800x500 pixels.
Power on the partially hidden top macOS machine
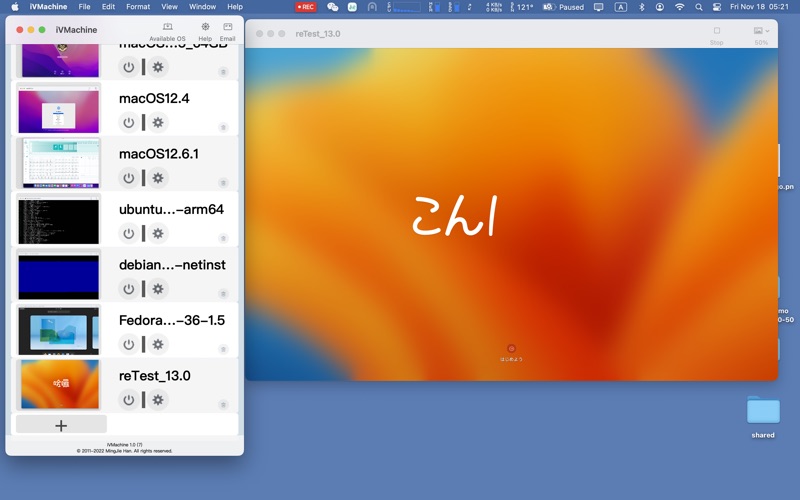(129, 67)
